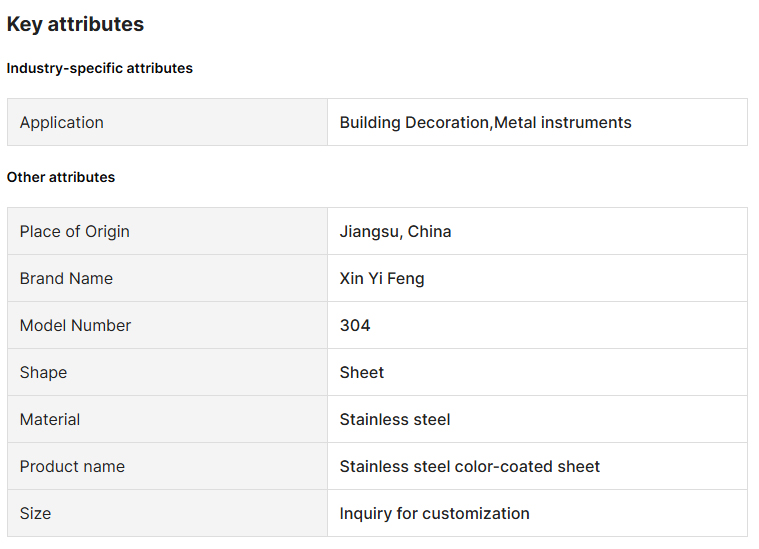The image size is (759, 549).
Task: Click the Application attribute label
Action: coord(62,123)
